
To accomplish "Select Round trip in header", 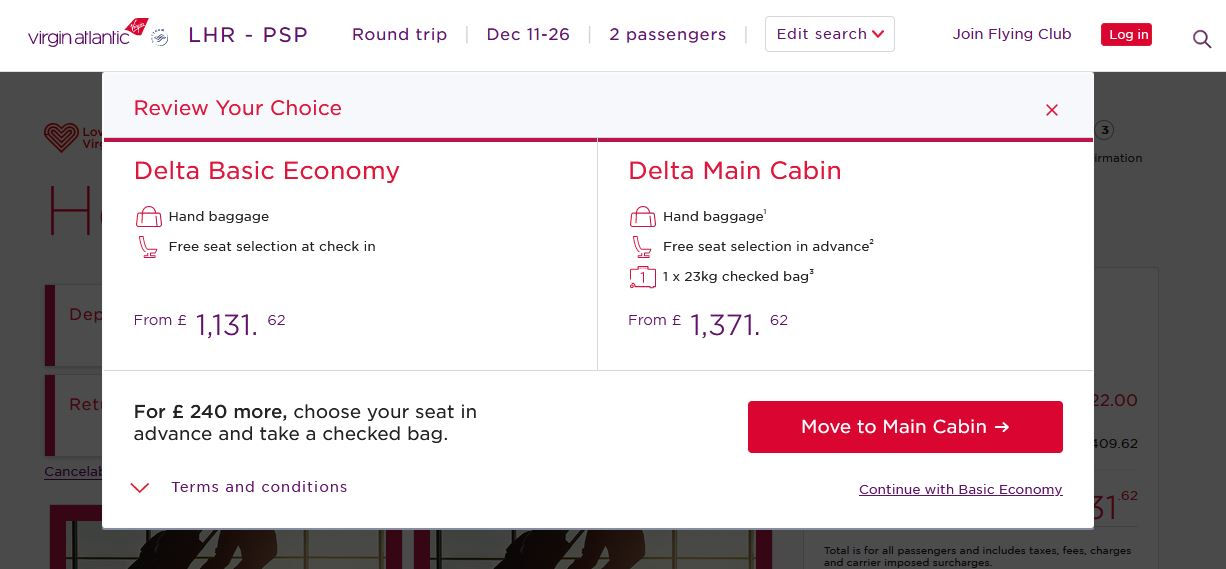I will click(400, 34).
